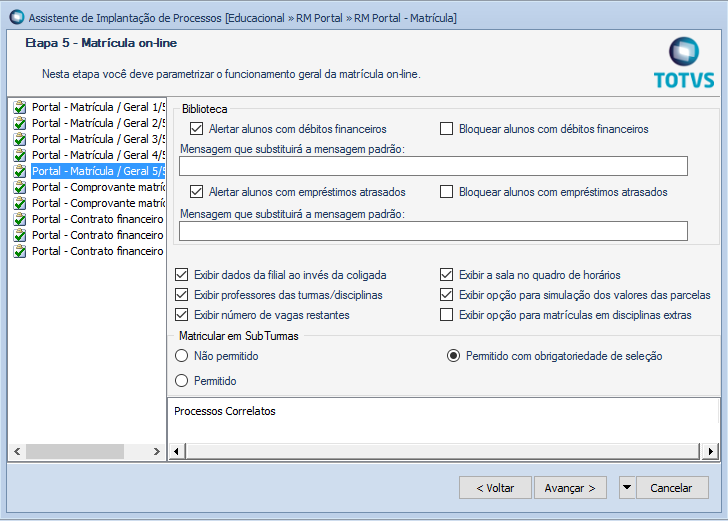This screenshot has height=521, width=728.
Task: Toggle Exibir opção para simulação dos valores das parcelas
Action: point(446,295)
